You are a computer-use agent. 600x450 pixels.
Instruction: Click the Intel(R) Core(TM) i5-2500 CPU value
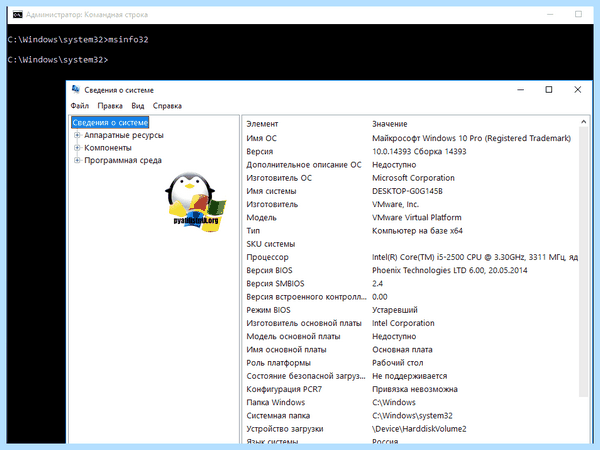[x=475, y=257]
